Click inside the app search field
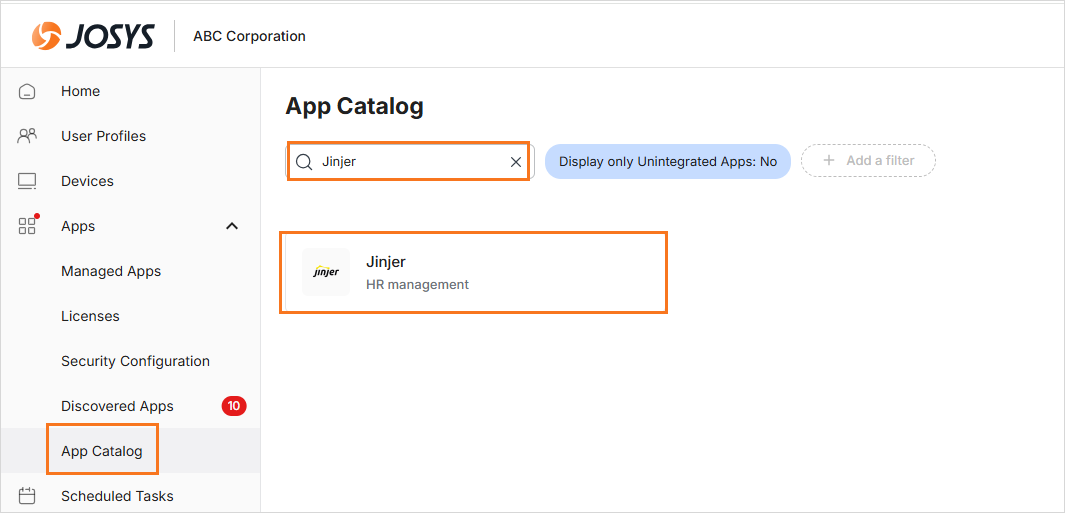 point(409,162)
